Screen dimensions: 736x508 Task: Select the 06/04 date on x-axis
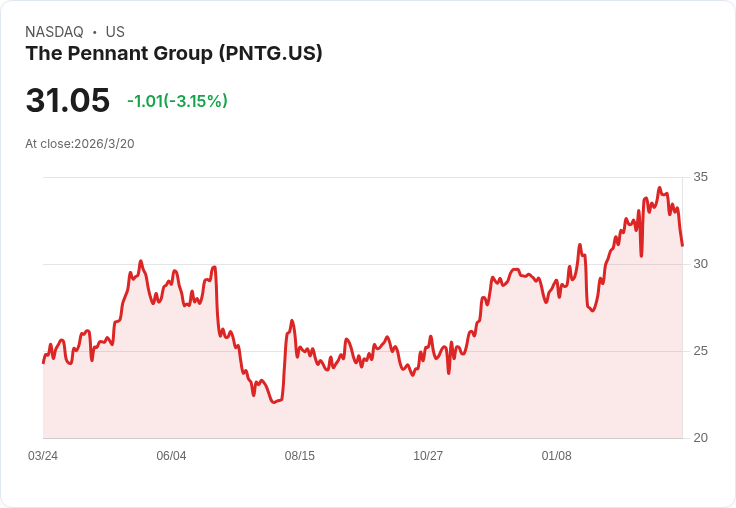[171, 456]
